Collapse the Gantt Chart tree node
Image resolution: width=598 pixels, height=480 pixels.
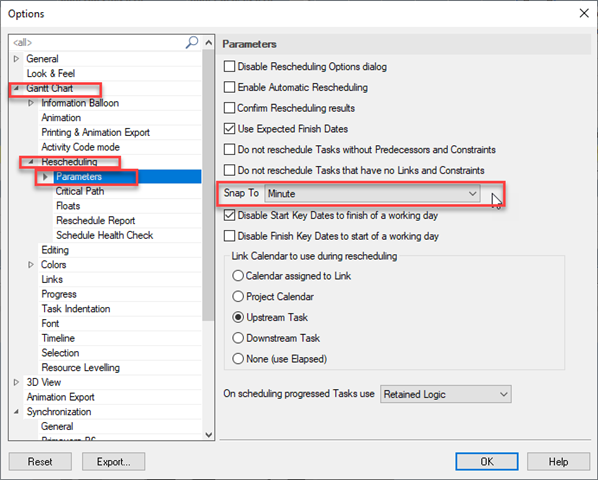coord(16,88)
